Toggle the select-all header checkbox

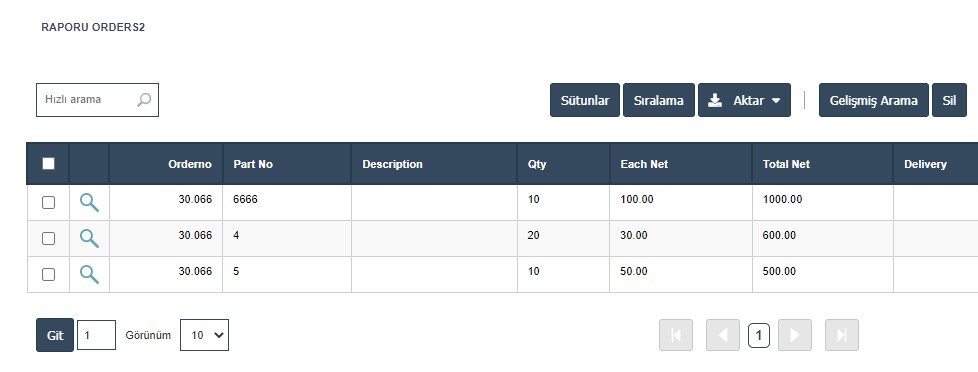pos(48,164)
